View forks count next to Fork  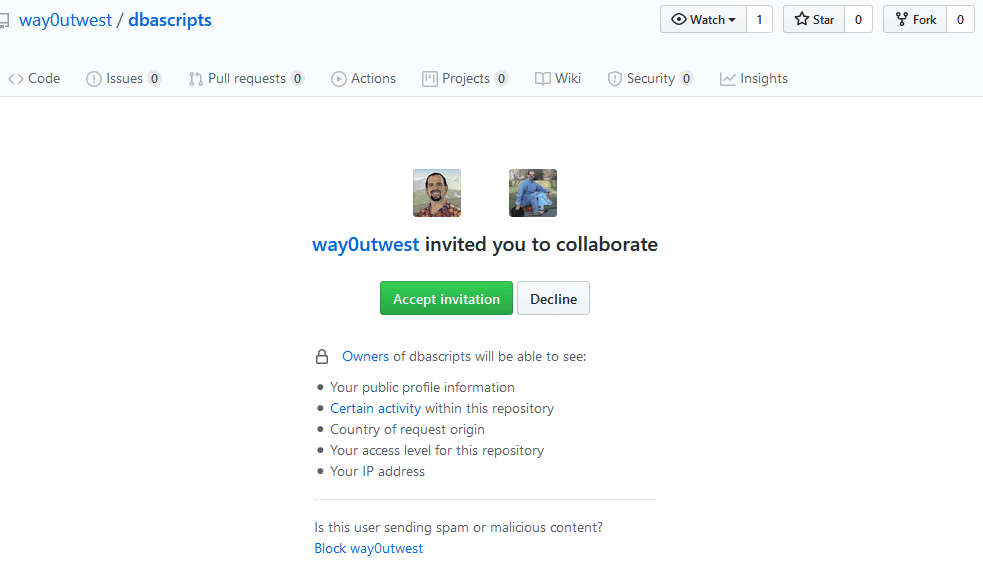pos(960,19)
